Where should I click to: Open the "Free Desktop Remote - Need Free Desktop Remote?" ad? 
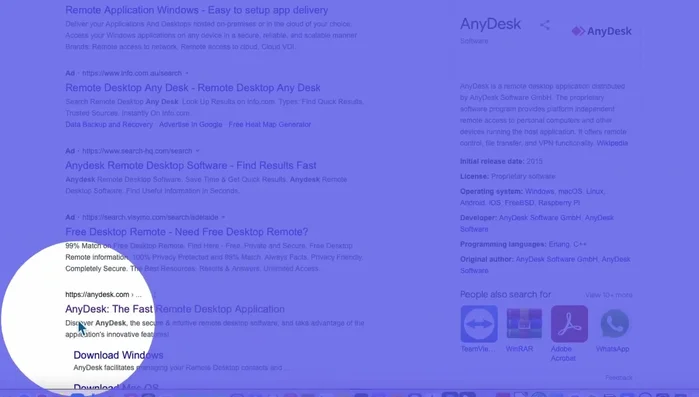coord(187,232)
